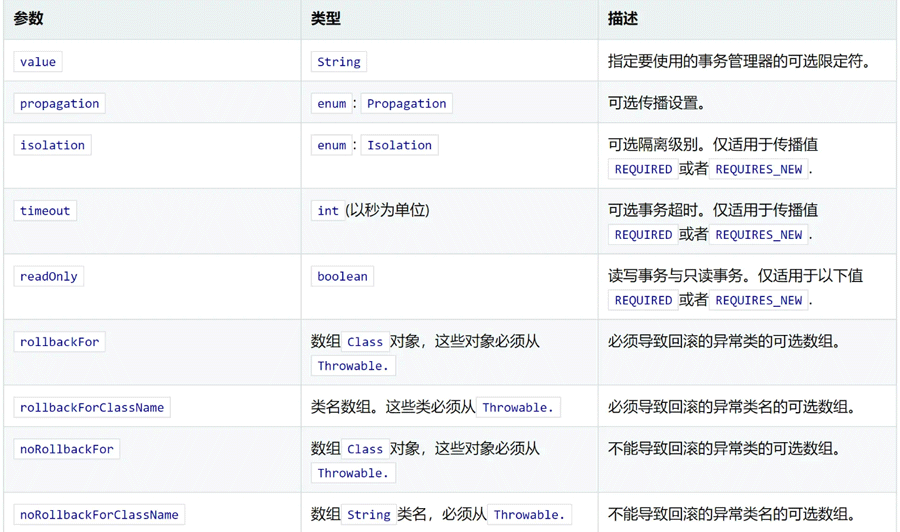Screen dimensions: 900x532
Task: Select the rollbackForClassName parameter label
Action: click(x=92, y=408)
